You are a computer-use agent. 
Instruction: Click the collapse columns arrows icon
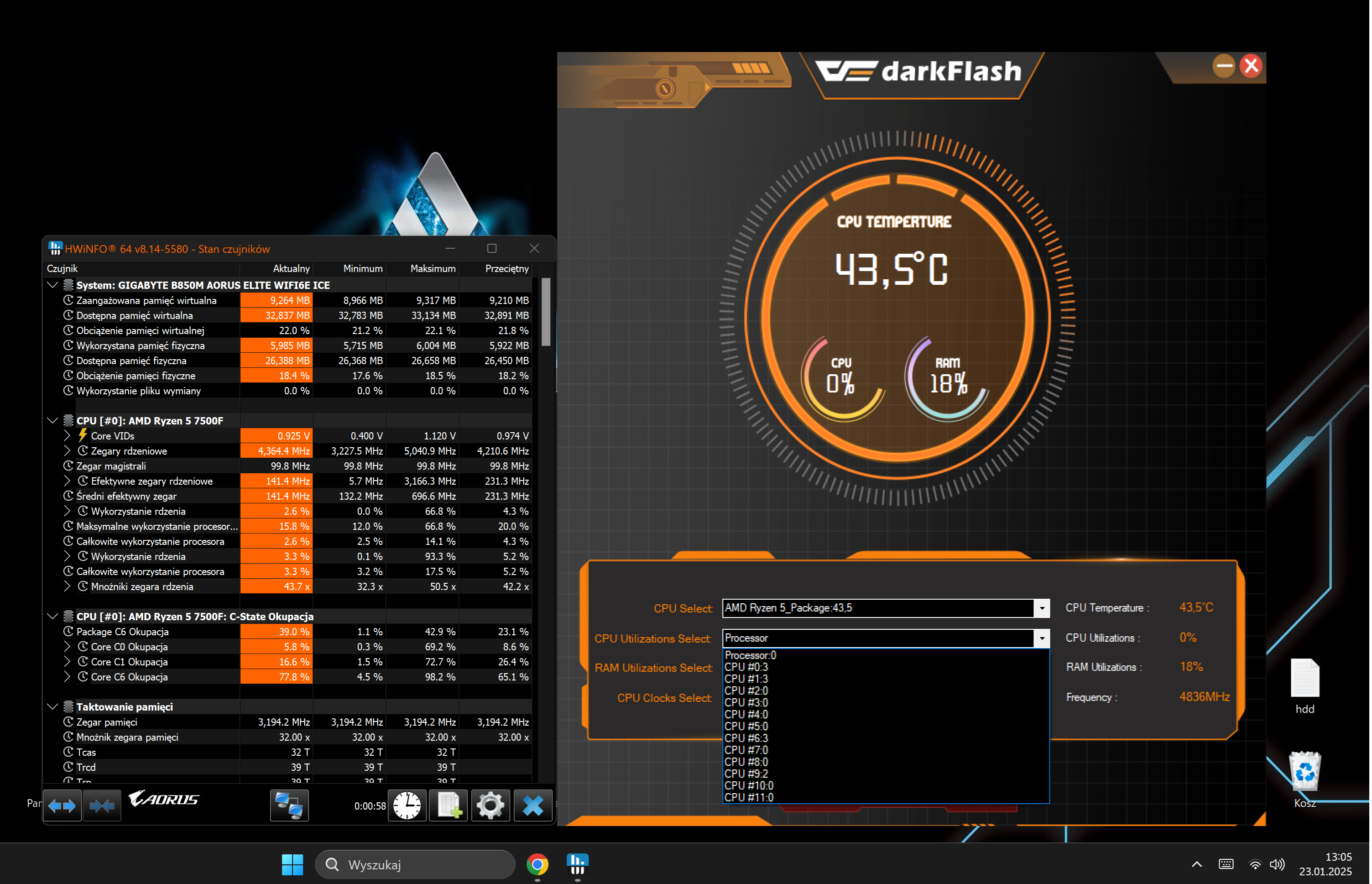pyautogui.click(x=102, y=806)
